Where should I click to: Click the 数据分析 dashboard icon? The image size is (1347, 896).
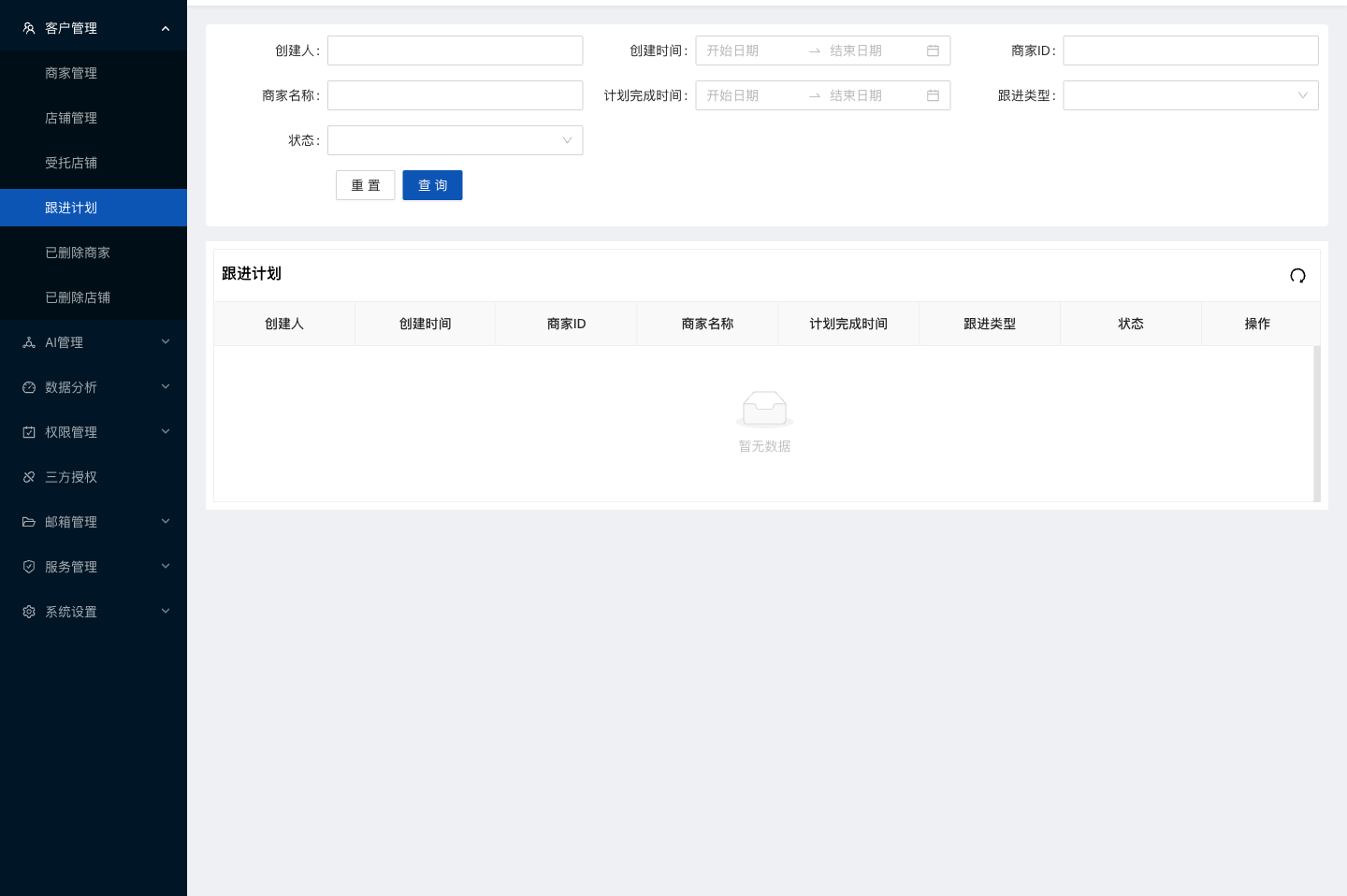coord(29,387)
